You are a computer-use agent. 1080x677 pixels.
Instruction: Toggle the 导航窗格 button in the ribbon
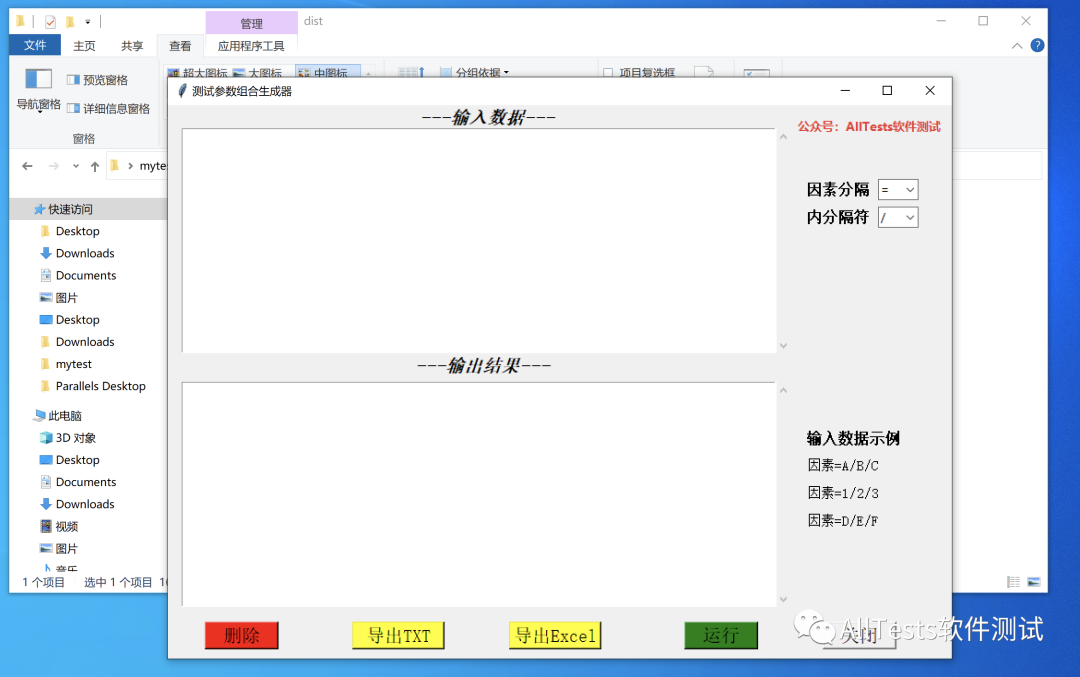click(x=39, y=90)
